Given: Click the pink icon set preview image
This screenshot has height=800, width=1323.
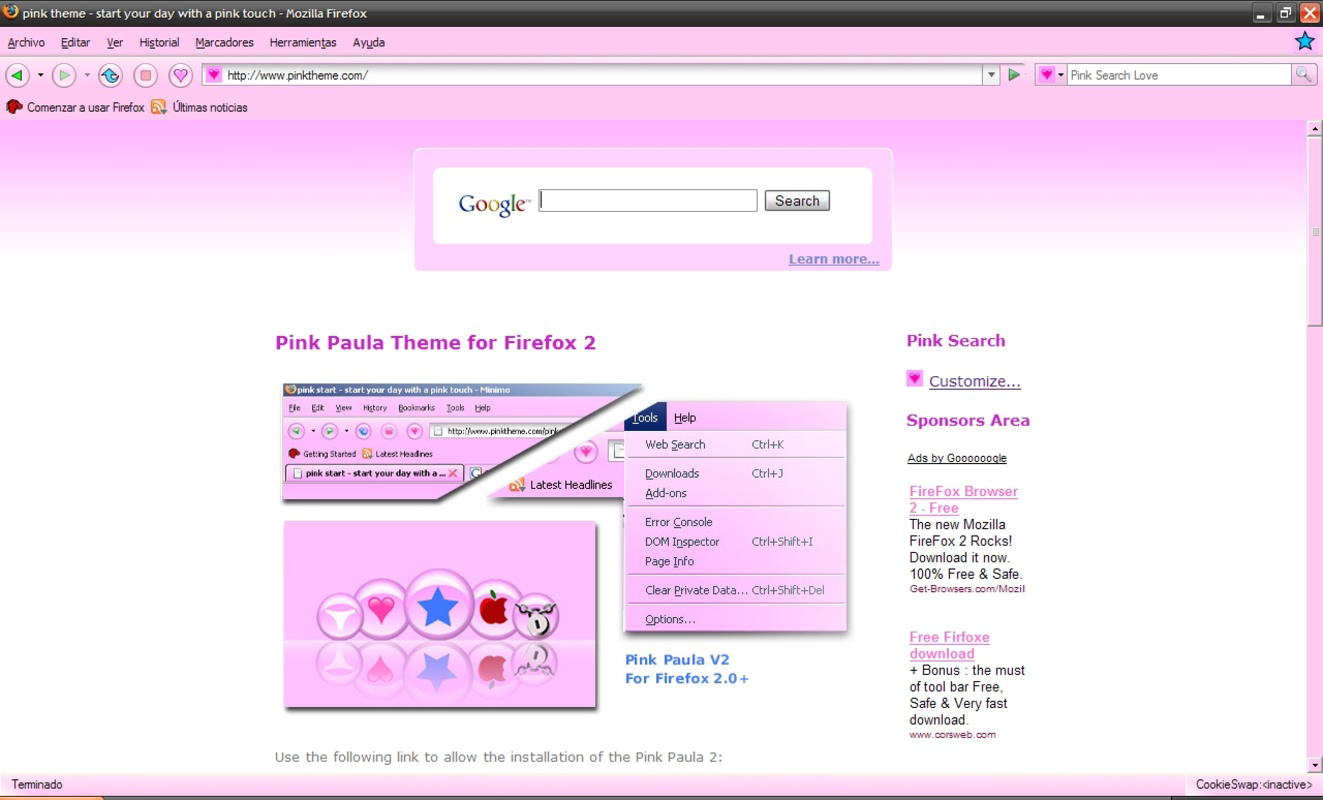Looking at the screenshot, I should pos(440,614).
